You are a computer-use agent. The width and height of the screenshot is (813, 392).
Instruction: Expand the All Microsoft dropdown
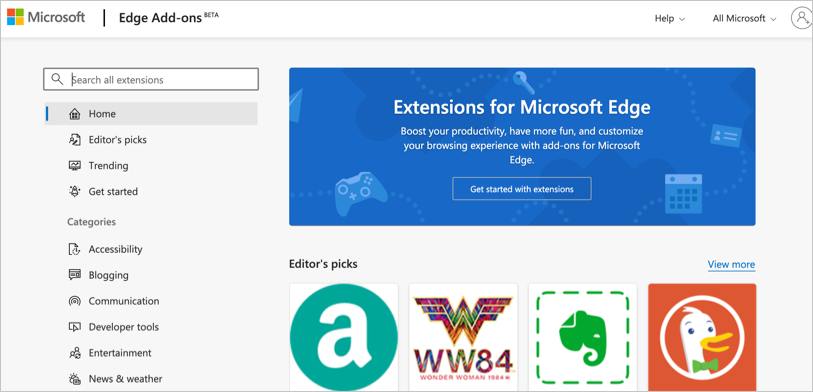(x=745, y=19)
